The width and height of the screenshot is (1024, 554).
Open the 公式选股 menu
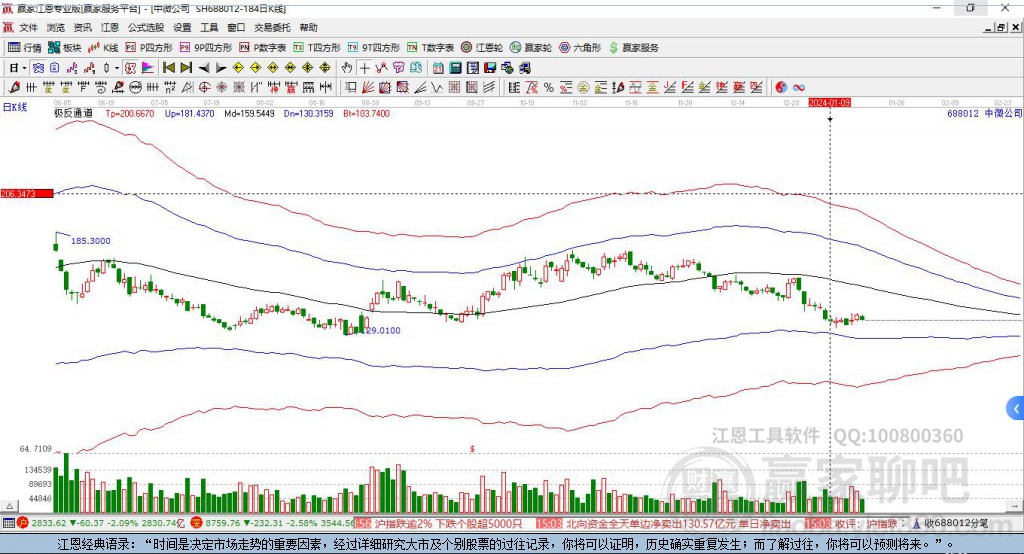146,27
